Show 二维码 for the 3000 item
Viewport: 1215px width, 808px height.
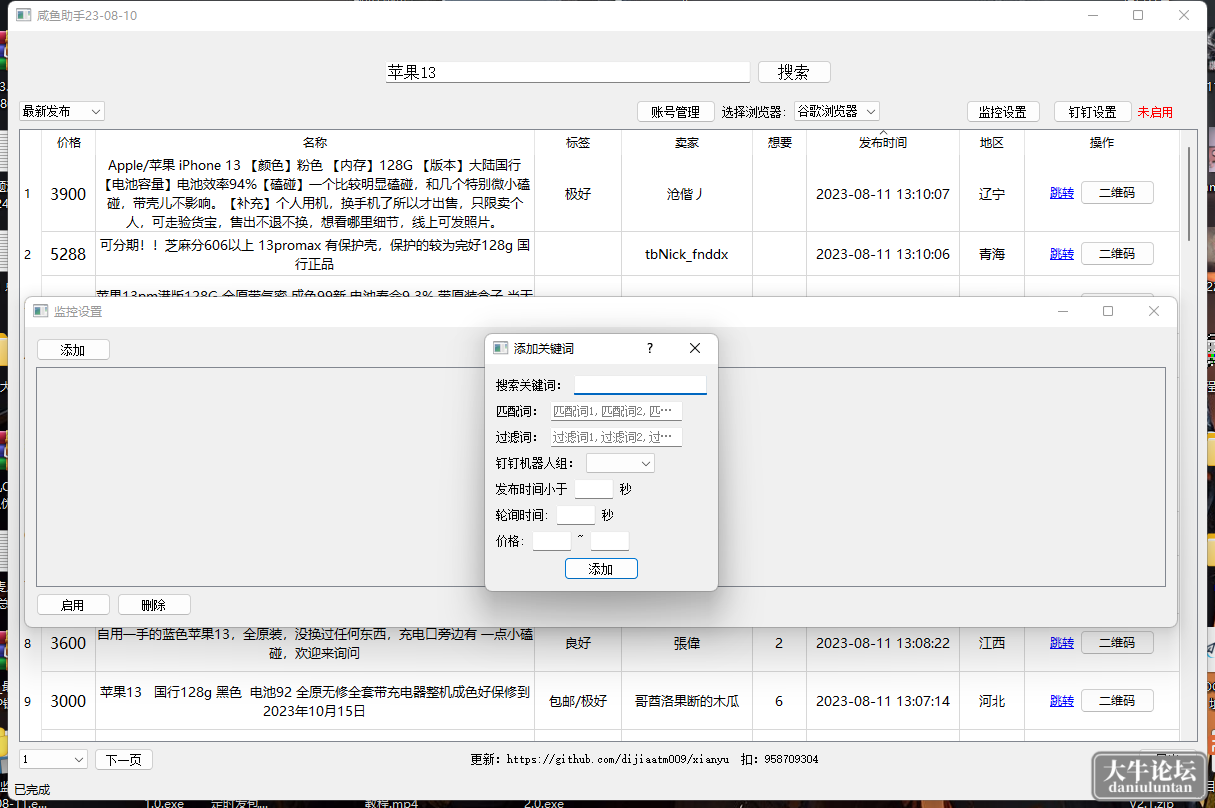tap(1117, 700)
